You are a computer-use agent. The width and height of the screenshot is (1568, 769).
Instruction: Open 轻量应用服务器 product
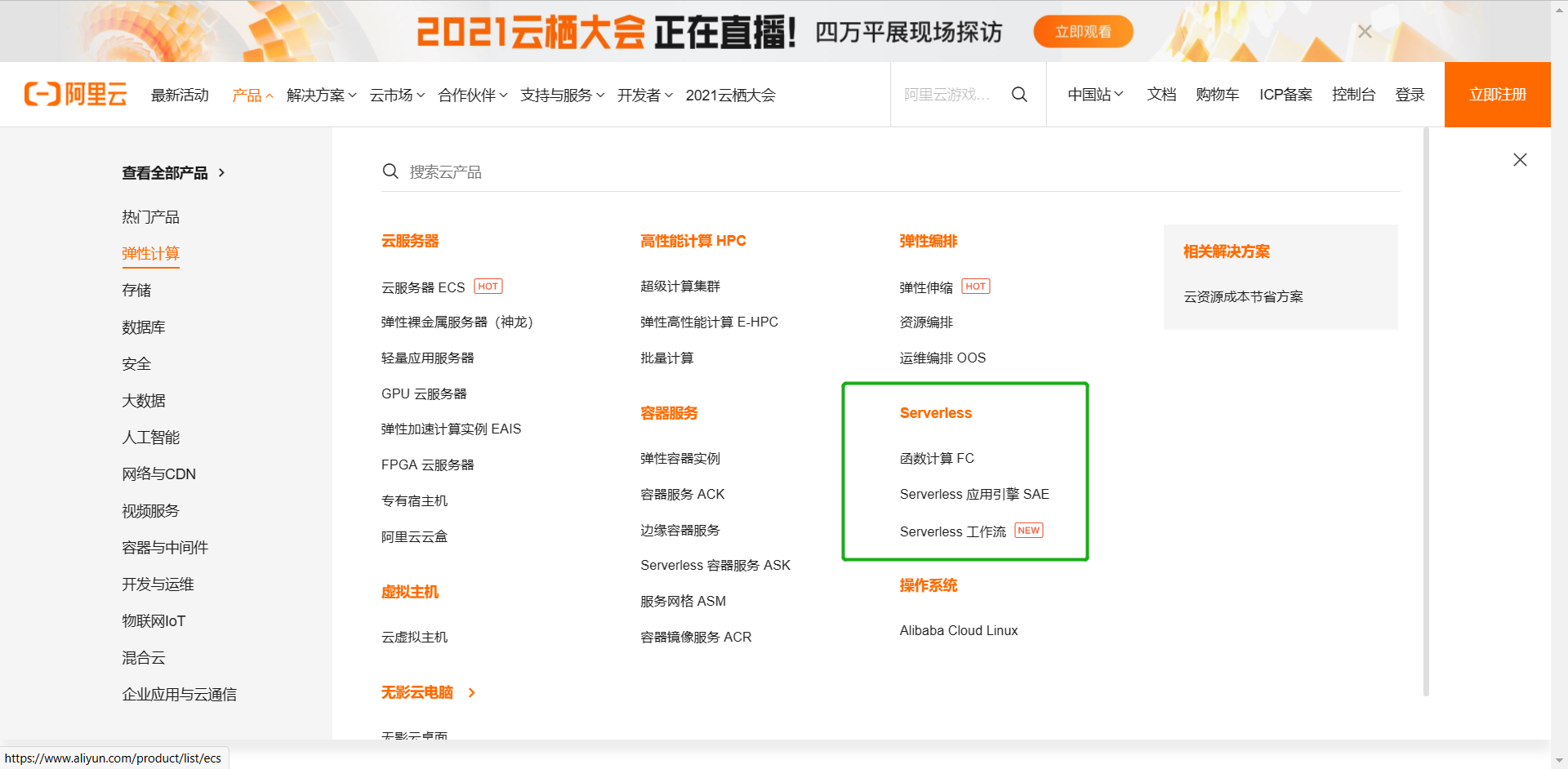(x=427, y=358)
